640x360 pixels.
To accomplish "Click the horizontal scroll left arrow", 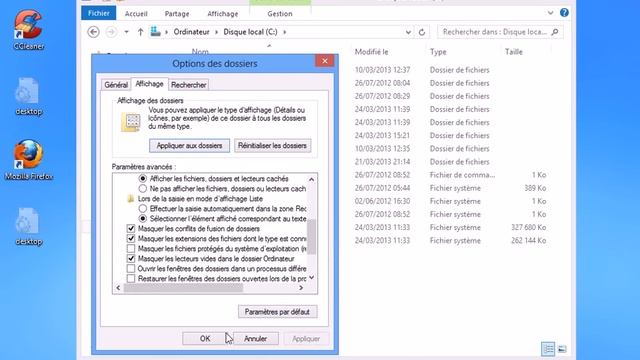I will point(118,288).
